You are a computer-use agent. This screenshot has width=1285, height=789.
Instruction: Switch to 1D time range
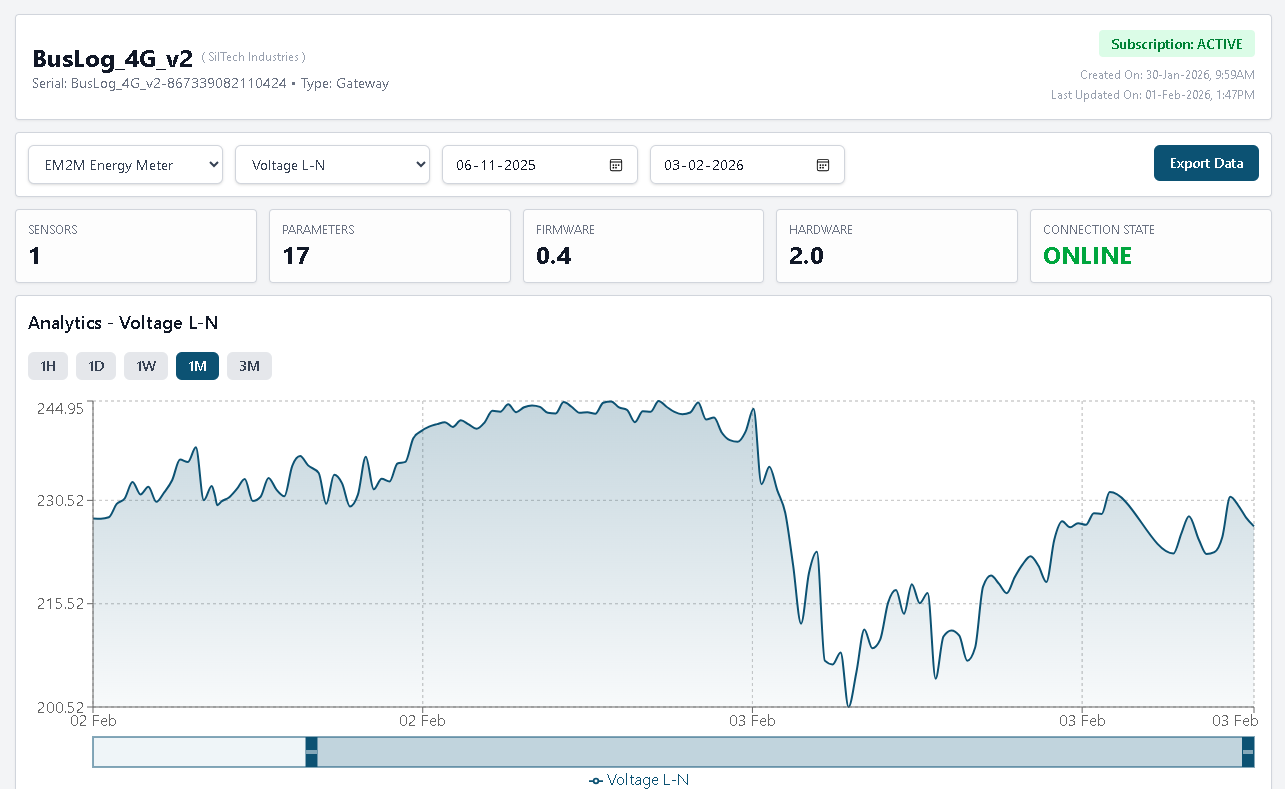point(96,366)
